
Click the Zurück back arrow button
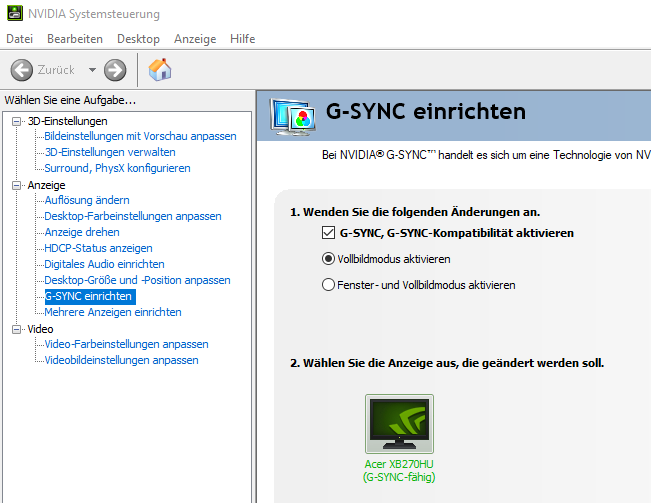point(22,70)
